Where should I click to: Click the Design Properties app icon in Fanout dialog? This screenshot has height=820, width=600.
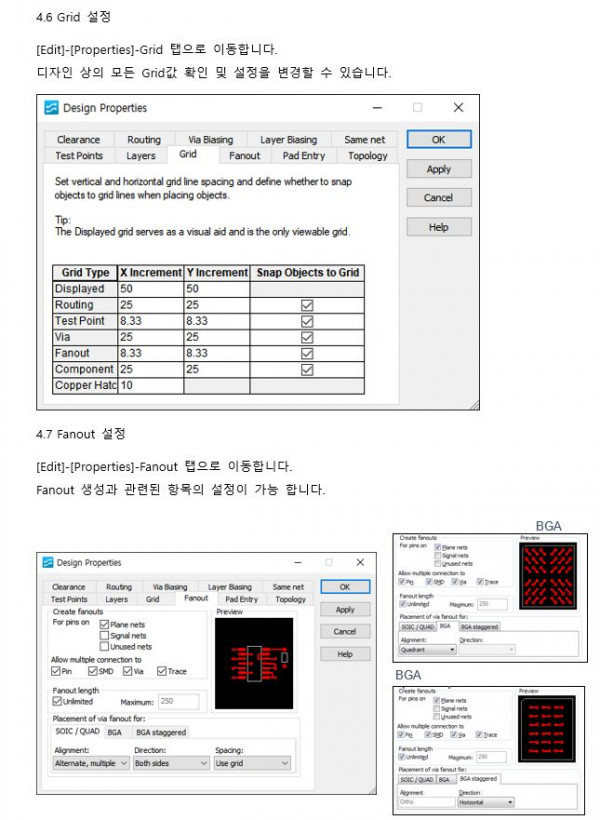[x=48, y=562]
